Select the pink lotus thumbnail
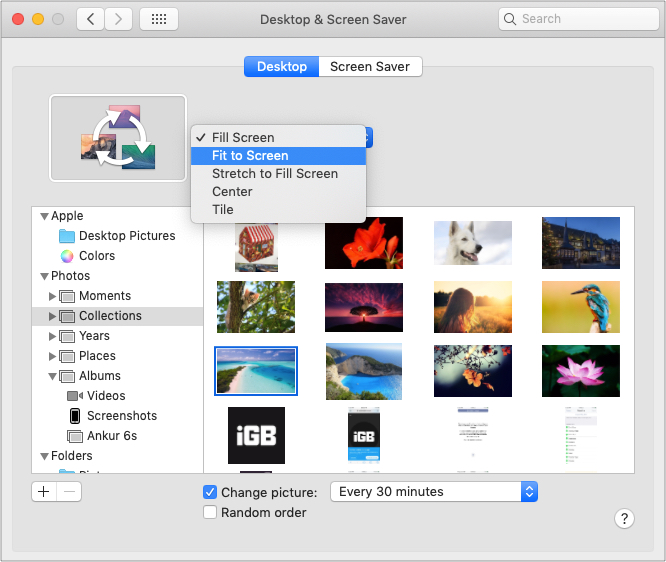 pos(581,371)
